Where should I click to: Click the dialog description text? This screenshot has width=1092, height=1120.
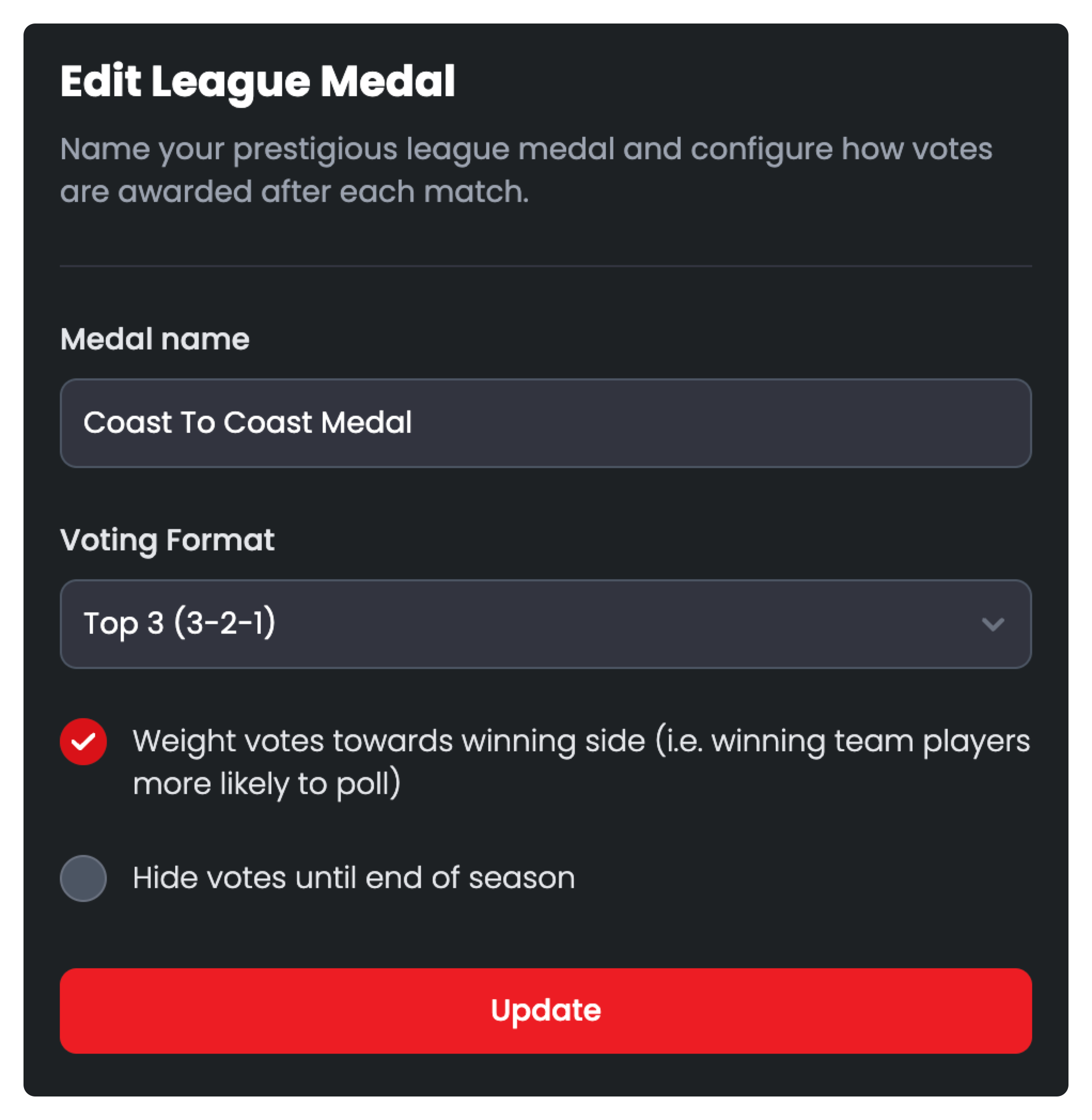(526, 170)
